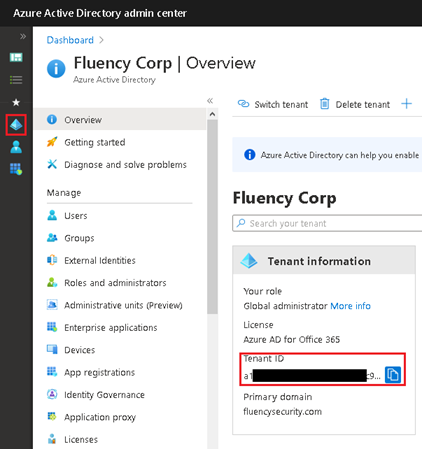Click the Delete tenant trash icon
The width and height of the screenshot is (422, 449).
pyautogui.click(x=324, y=104)
